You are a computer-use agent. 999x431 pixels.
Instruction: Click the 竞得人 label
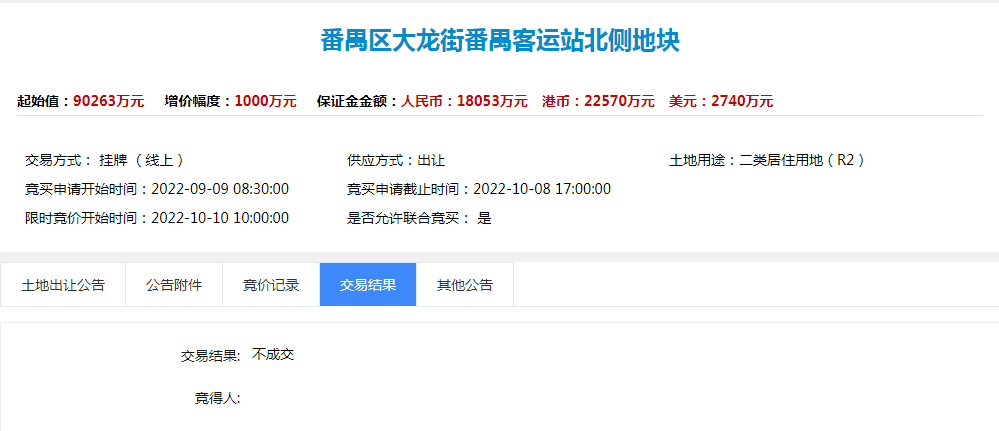coord(217,399)
